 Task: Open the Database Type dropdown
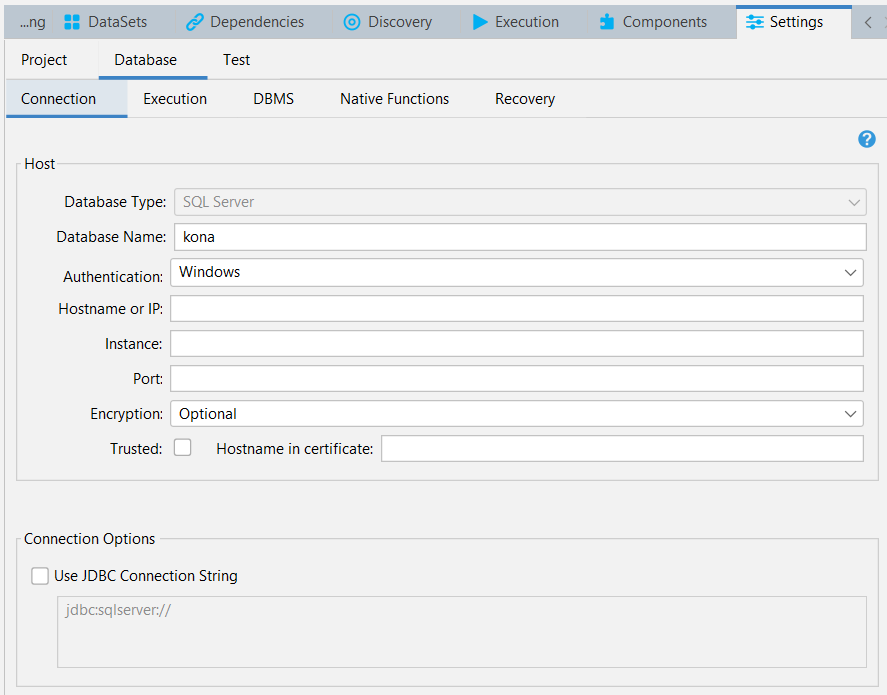[520, 202]
